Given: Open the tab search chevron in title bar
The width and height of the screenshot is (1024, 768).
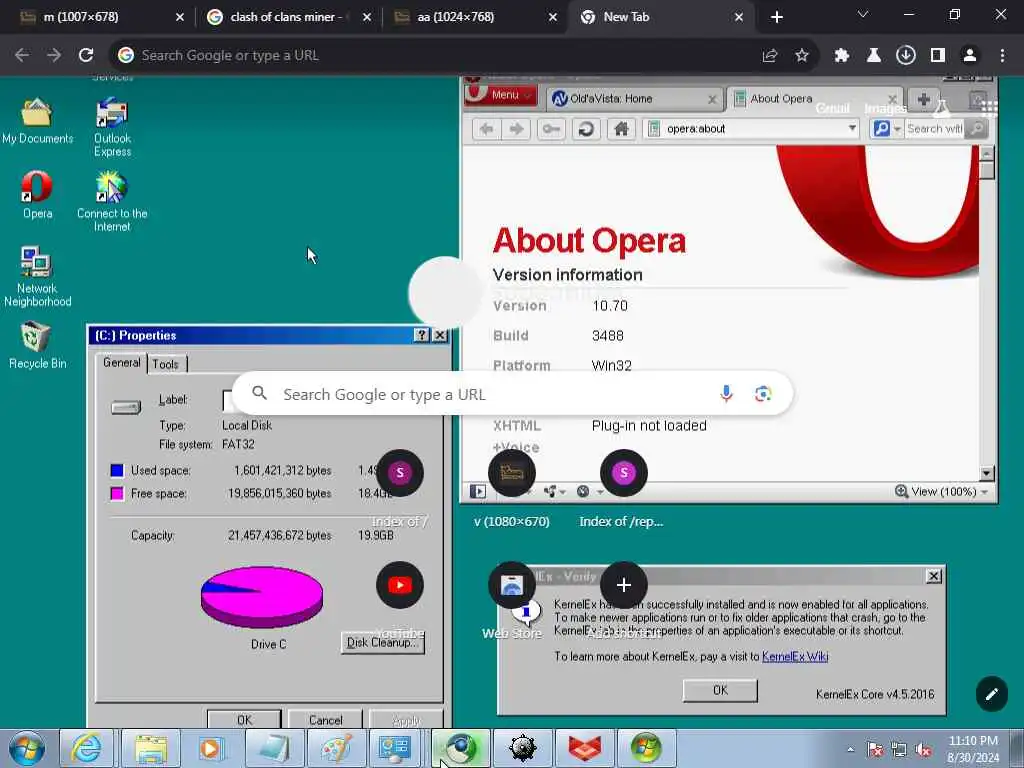Looking at the screenshot, I should tap(863, 14).
